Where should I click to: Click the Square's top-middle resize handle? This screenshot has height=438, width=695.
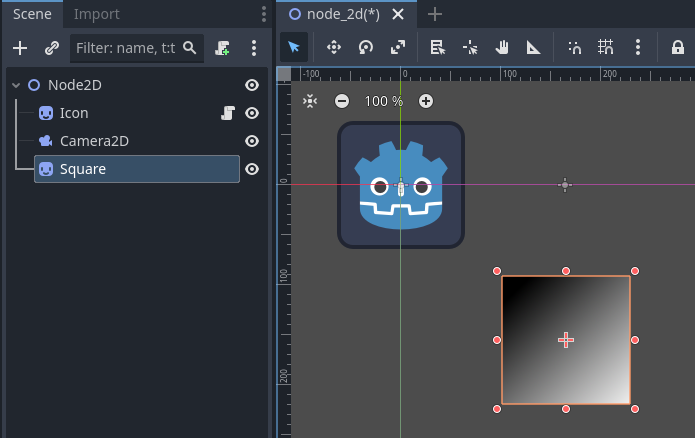[566, 271]
